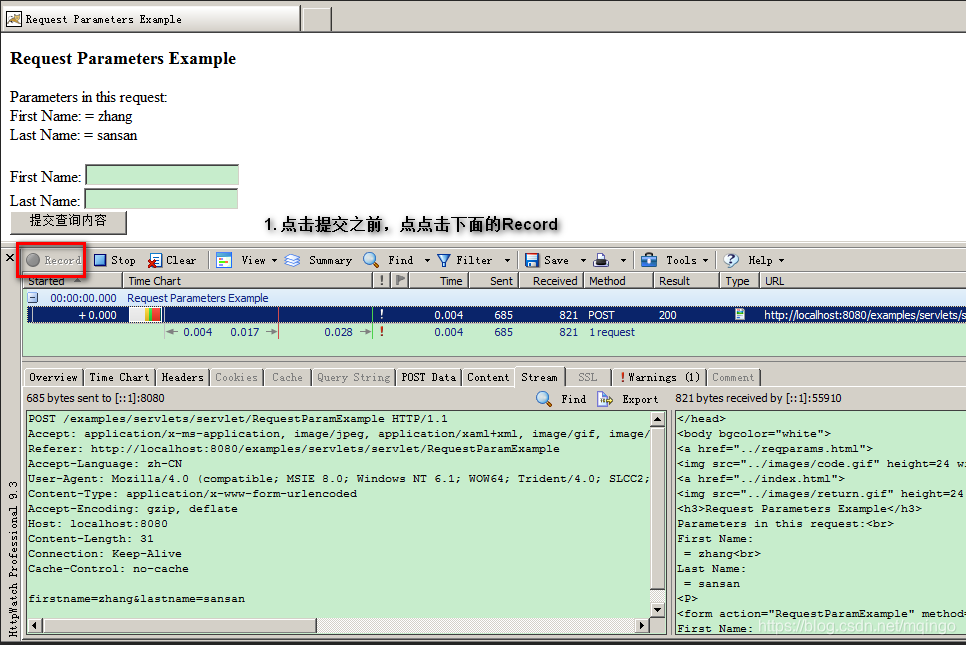Collapse the Request Parameters Example page group
966x645 pixels.
click(x=33, y=298)
